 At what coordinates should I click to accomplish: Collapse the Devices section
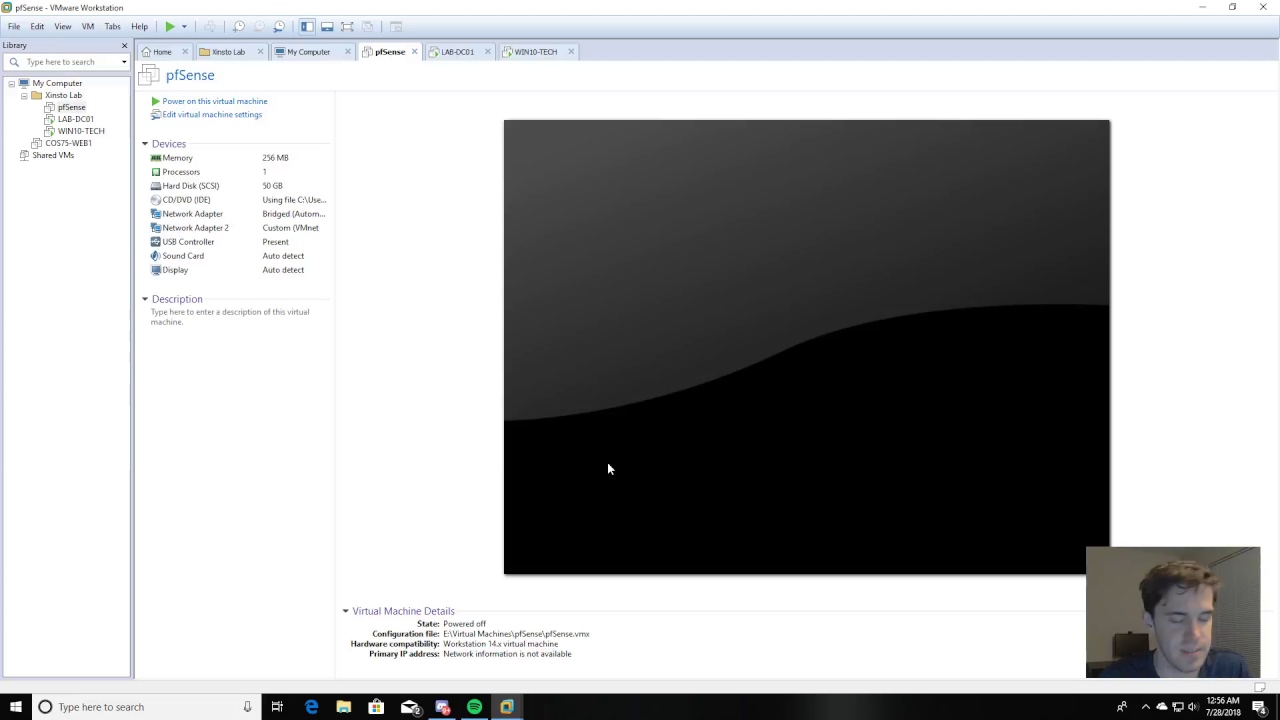click(x=144, y=144)
